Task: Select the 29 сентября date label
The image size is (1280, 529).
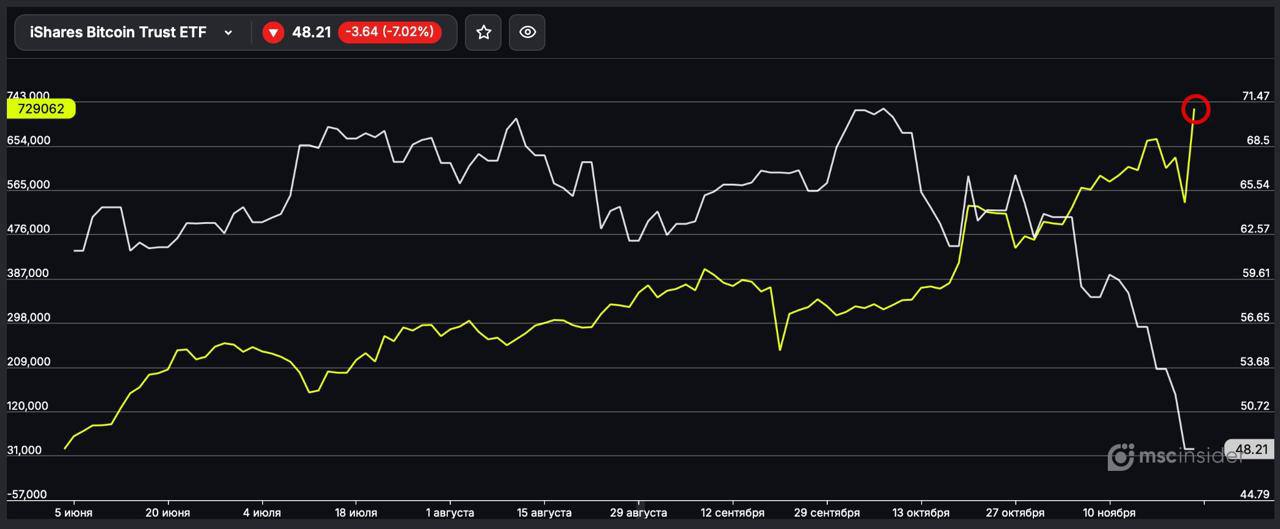Action: coord(826,513)
